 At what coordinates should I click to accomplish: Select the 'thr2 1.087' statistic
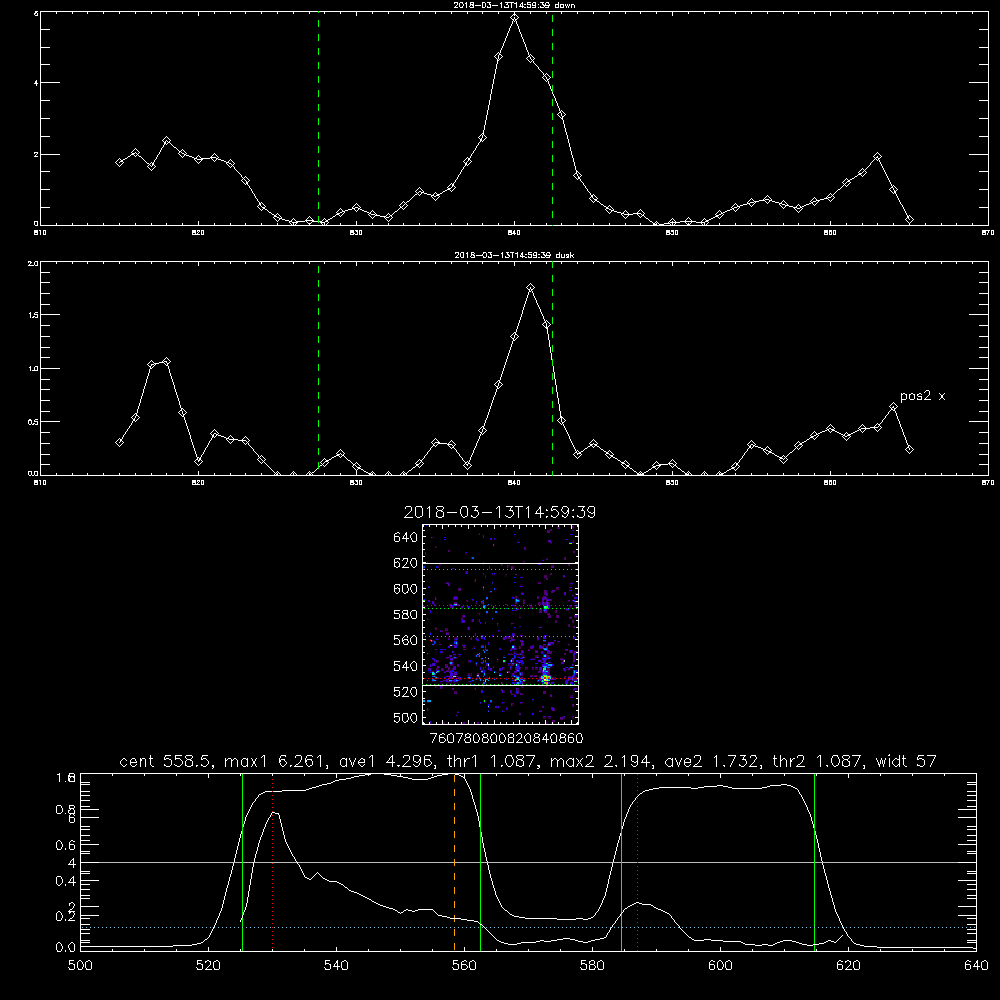[818, 761]
